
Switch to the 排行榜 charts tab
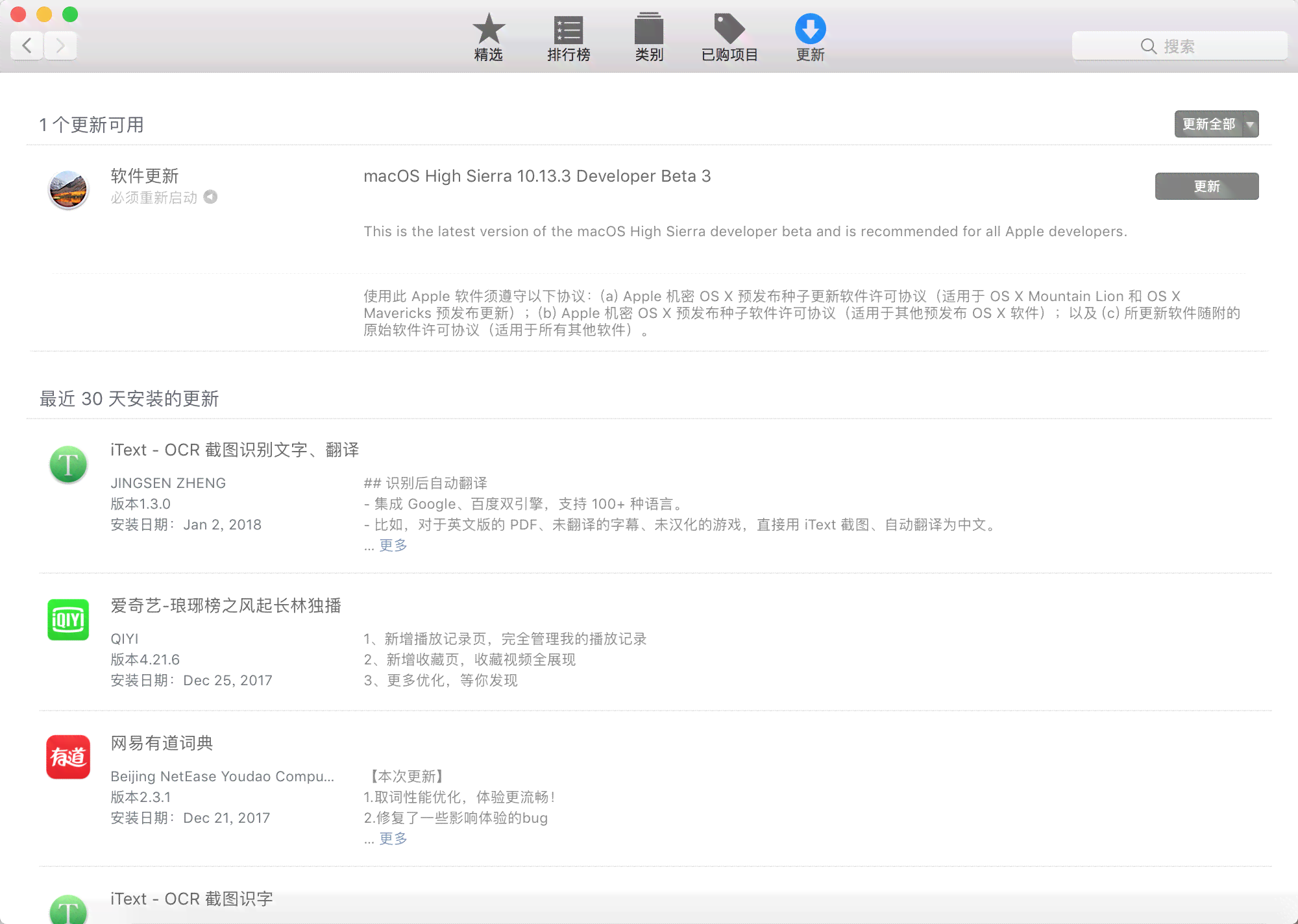(569, 38)
